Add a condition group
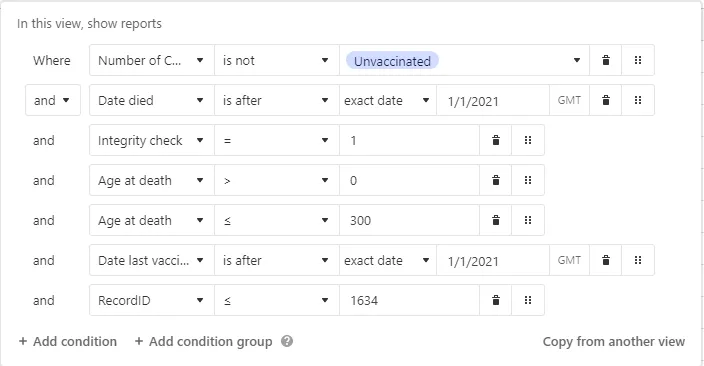Viewport: 704px width, 366px height. [x=203, y=341]
